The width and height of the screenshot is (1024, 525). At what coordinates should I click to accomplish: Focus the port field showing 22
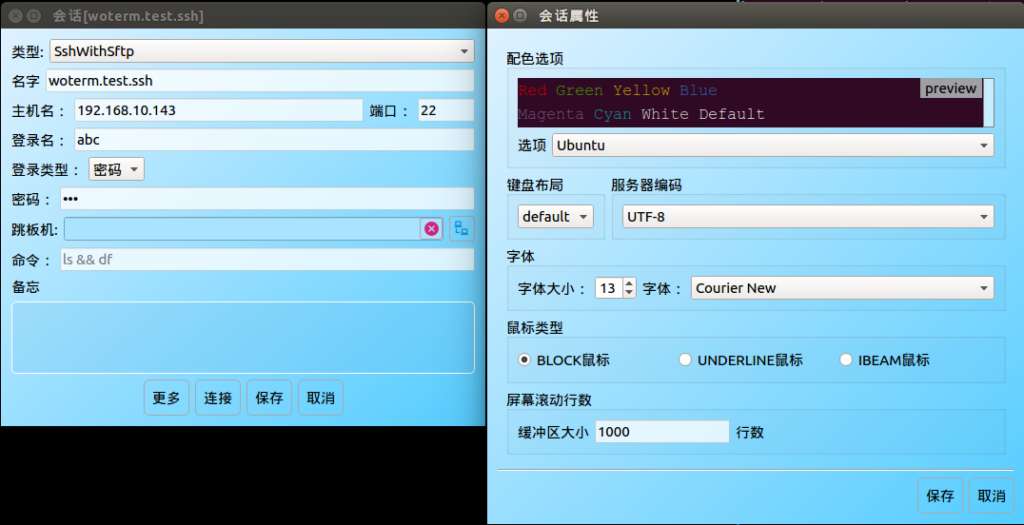[446, 110]
